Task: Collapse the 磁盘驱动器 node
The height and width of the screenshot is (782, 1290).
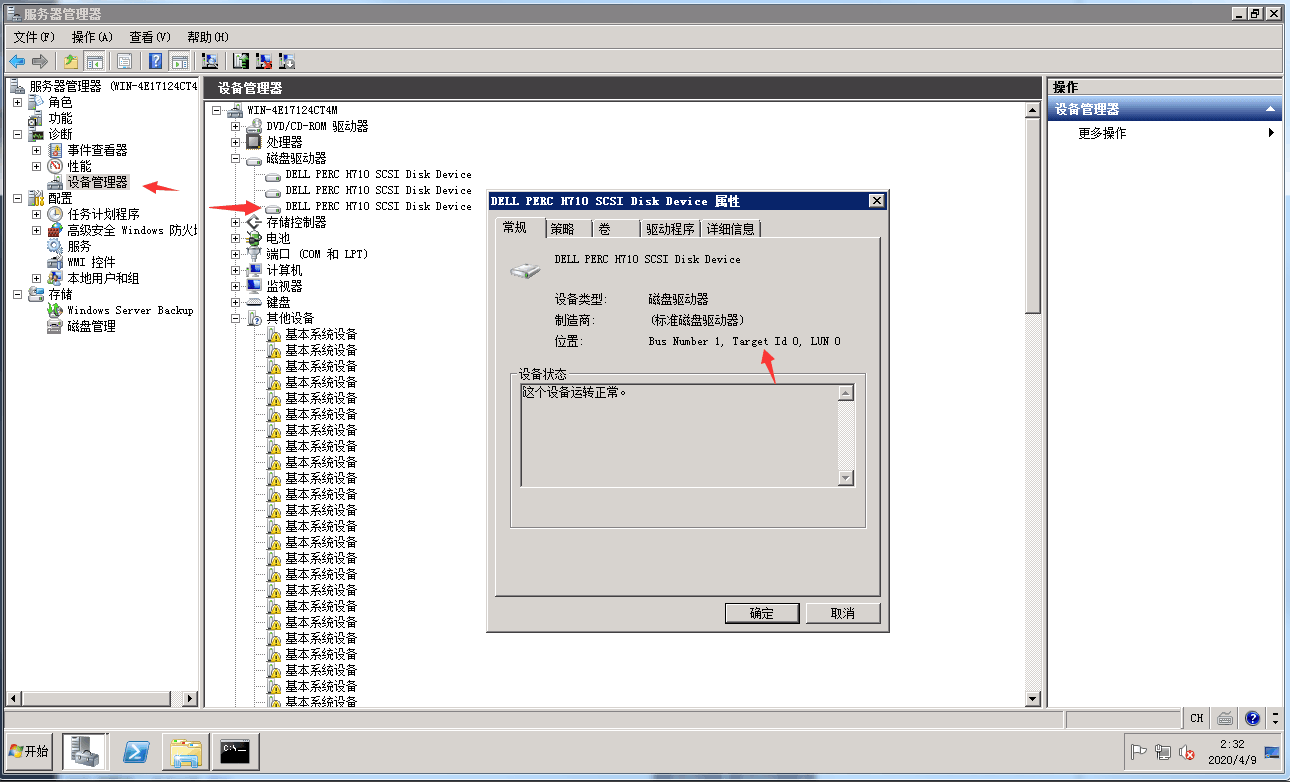Action: point(236,158)
